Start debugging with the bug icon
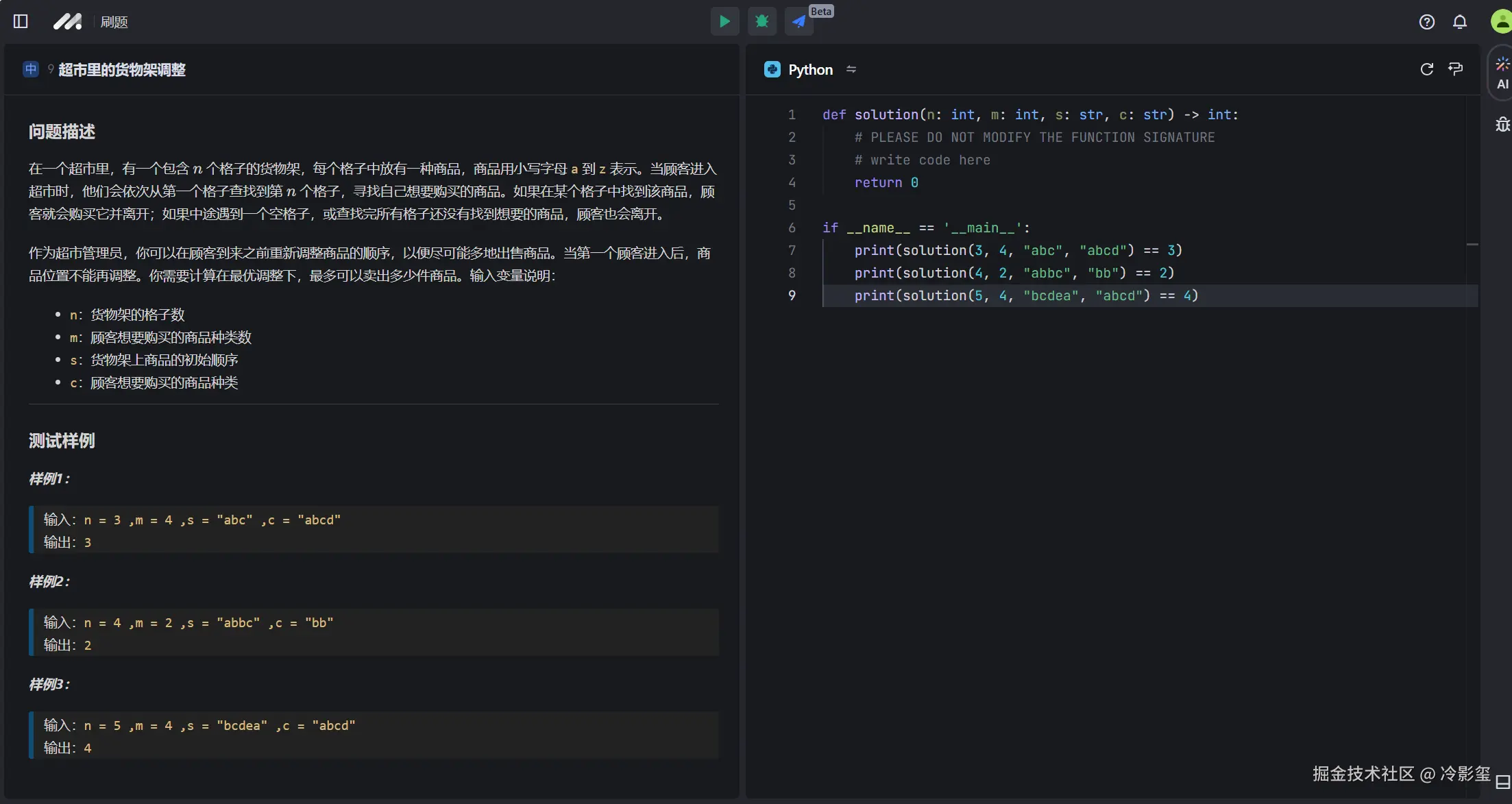Image resolution: width=1512 pixels, height=804 pixels. click(x=761, y=22)
